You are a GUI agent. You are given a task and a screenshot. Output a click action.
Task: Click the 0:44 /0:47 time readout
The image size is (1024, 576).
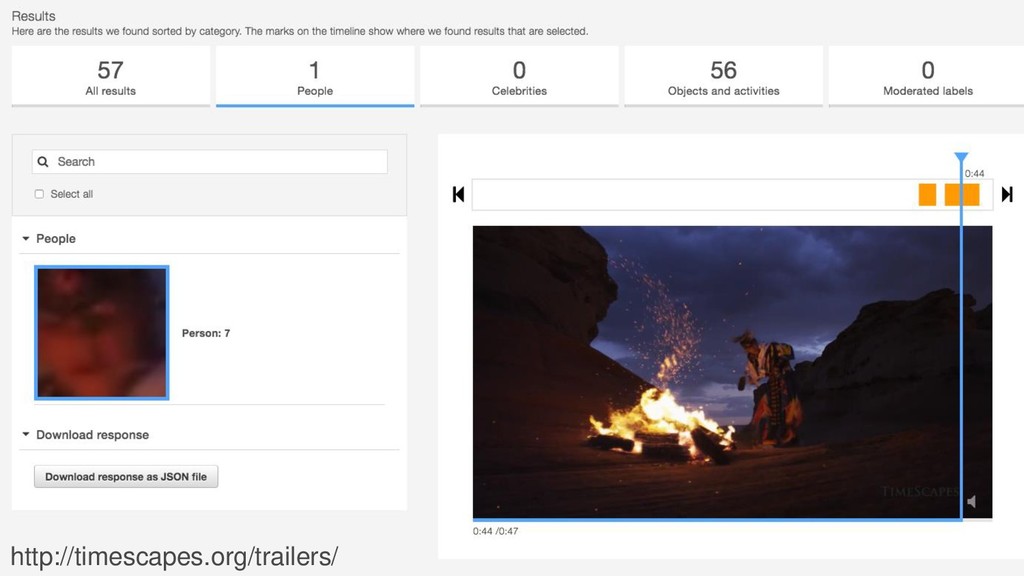pyautogui.click(x=496, y=532)
